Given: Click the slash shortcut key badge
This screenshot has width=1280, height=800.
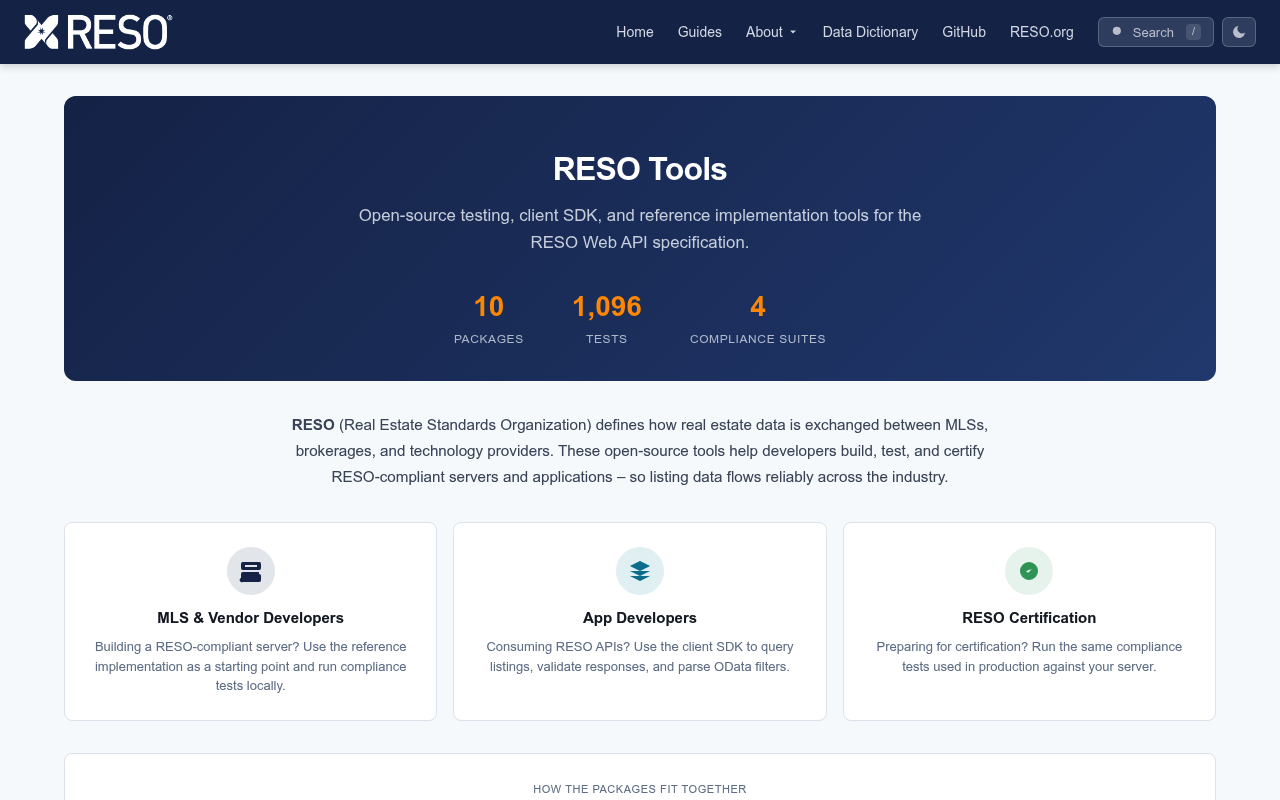Looking at the screenshot, I should tap(1193, 32).
